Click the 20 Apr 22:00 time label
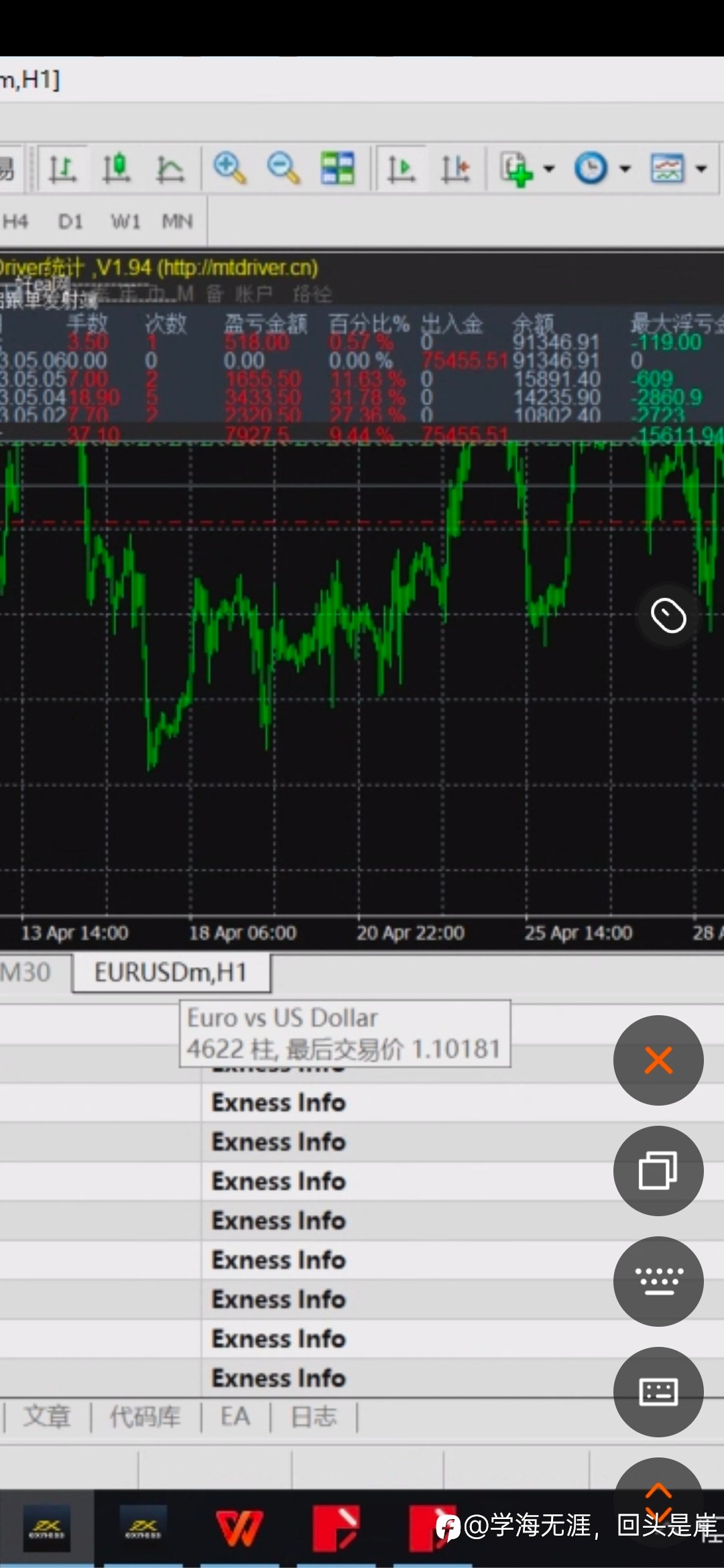 [x=410, y=933]
